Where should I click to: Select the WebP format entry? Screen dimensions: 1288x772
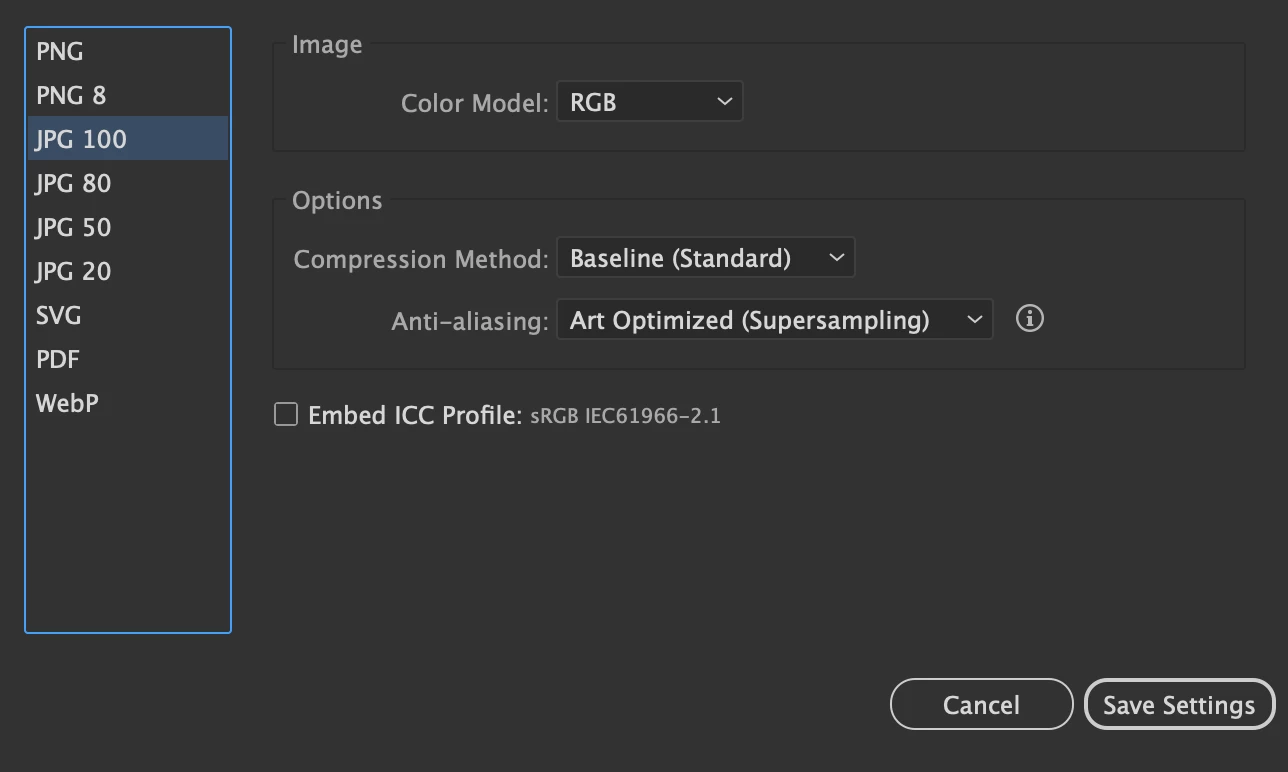coord(67,404)
